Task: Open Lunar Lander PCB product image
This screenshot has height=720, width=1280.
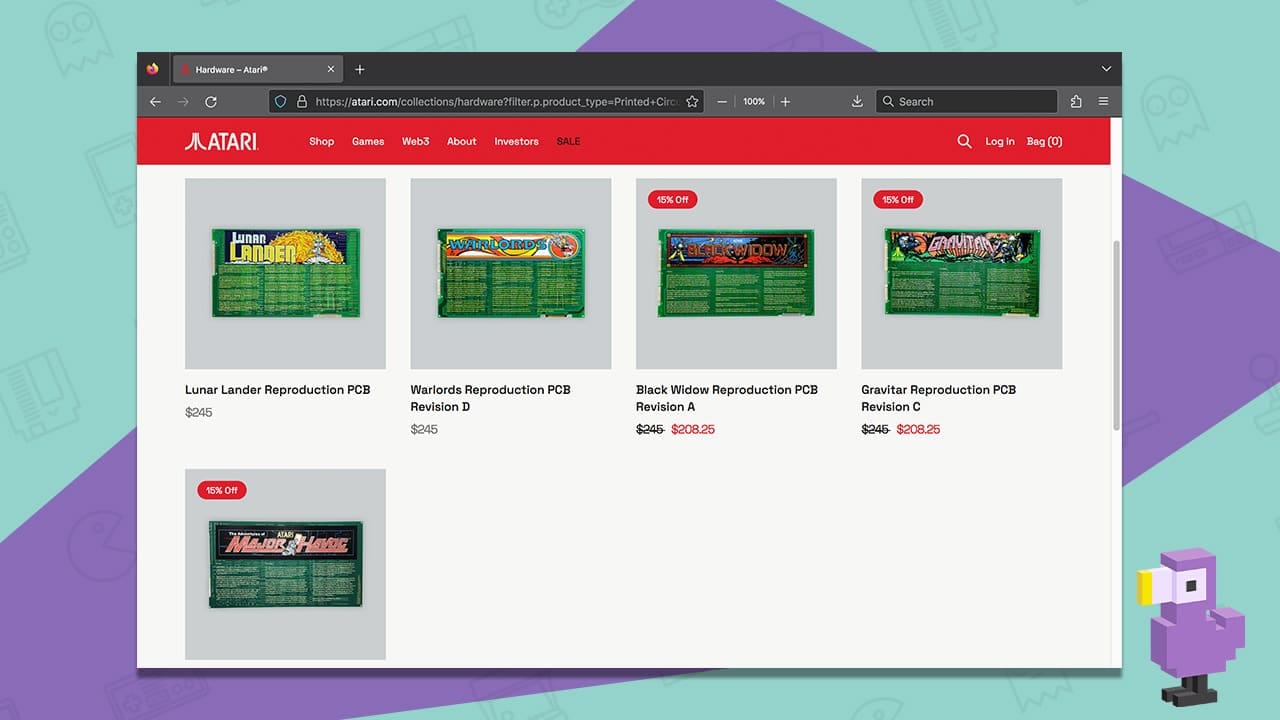Action: (285, 273)
